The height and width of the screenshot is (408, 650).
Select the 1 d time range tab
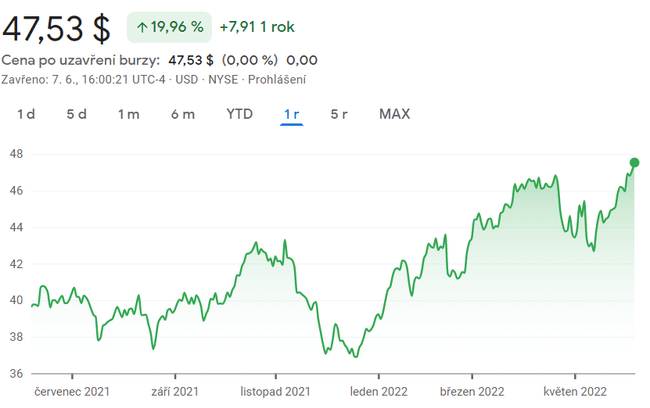pos(26,114)
